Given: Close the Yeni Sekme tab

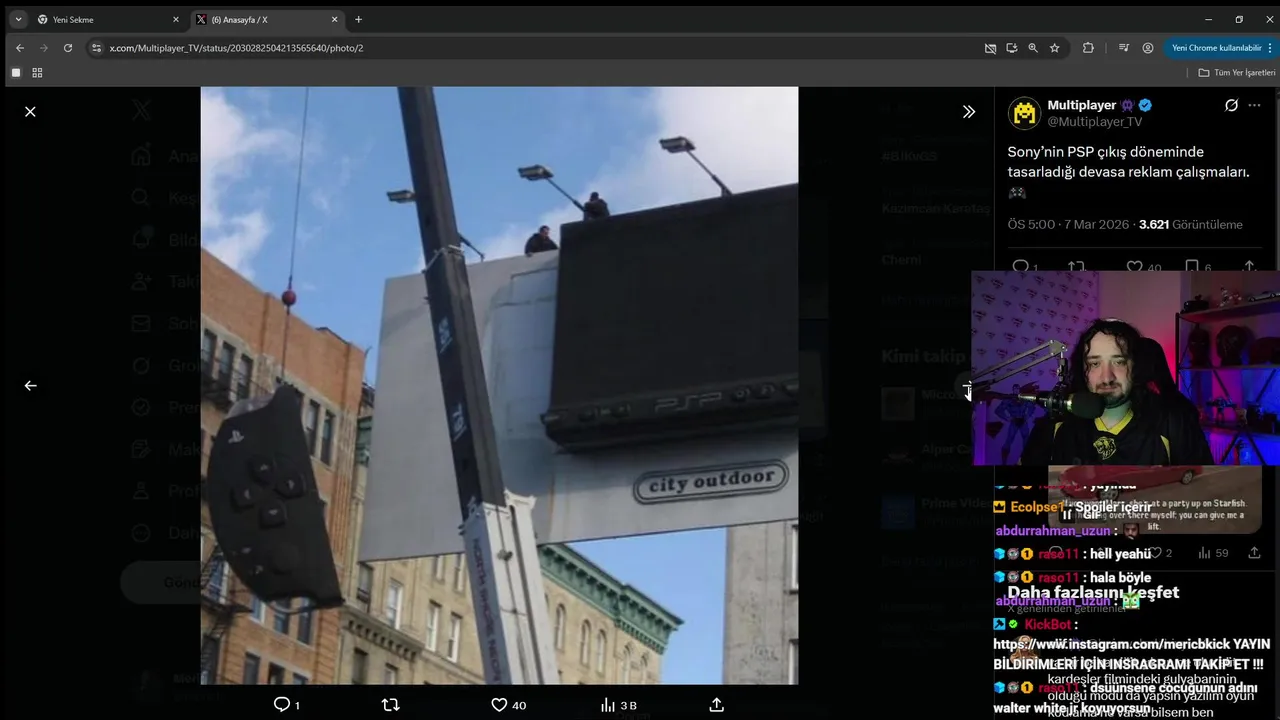Looking at the screenshot, I should pos(176,19).
